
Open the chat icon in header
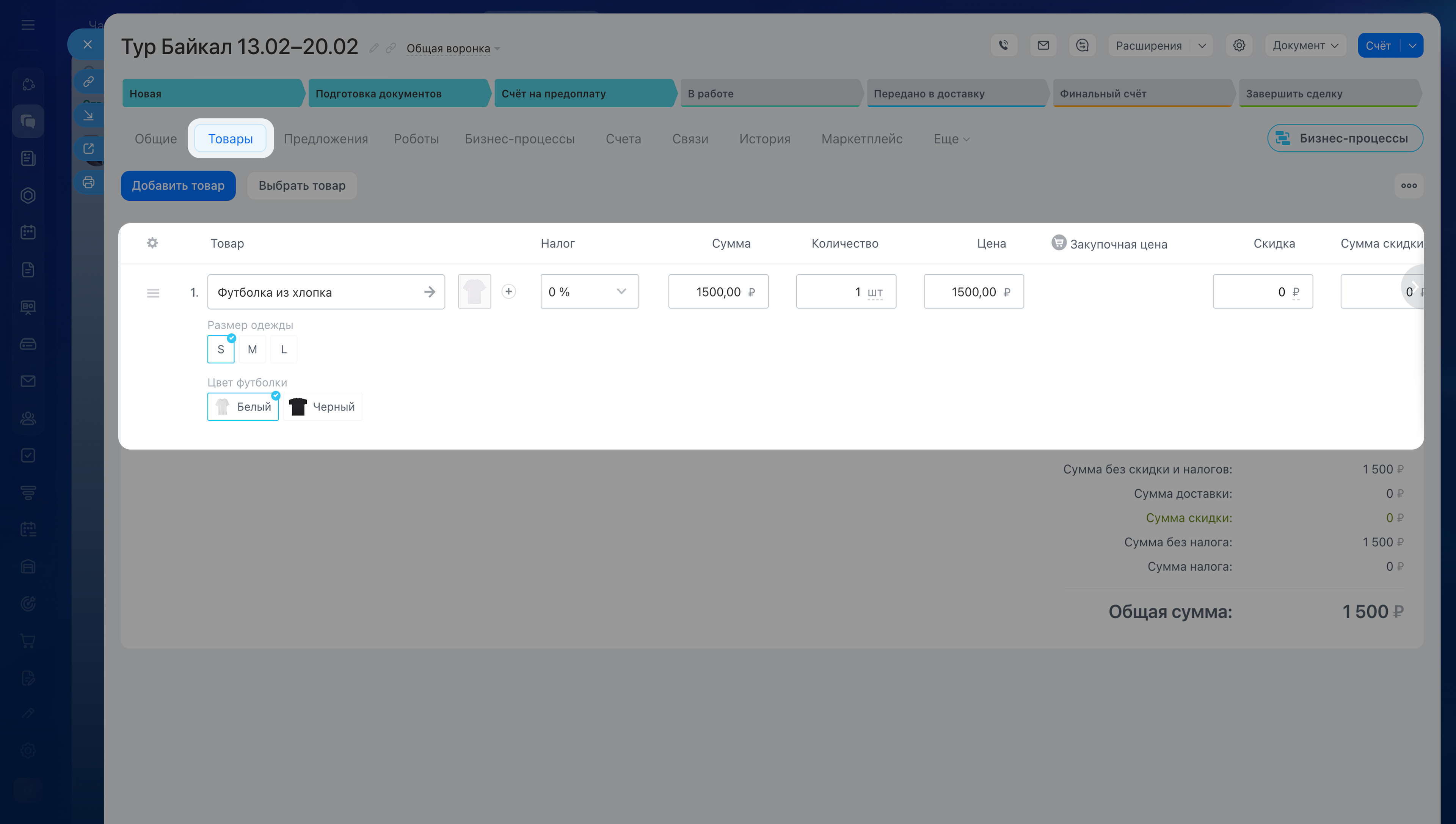click(1082, 45)
